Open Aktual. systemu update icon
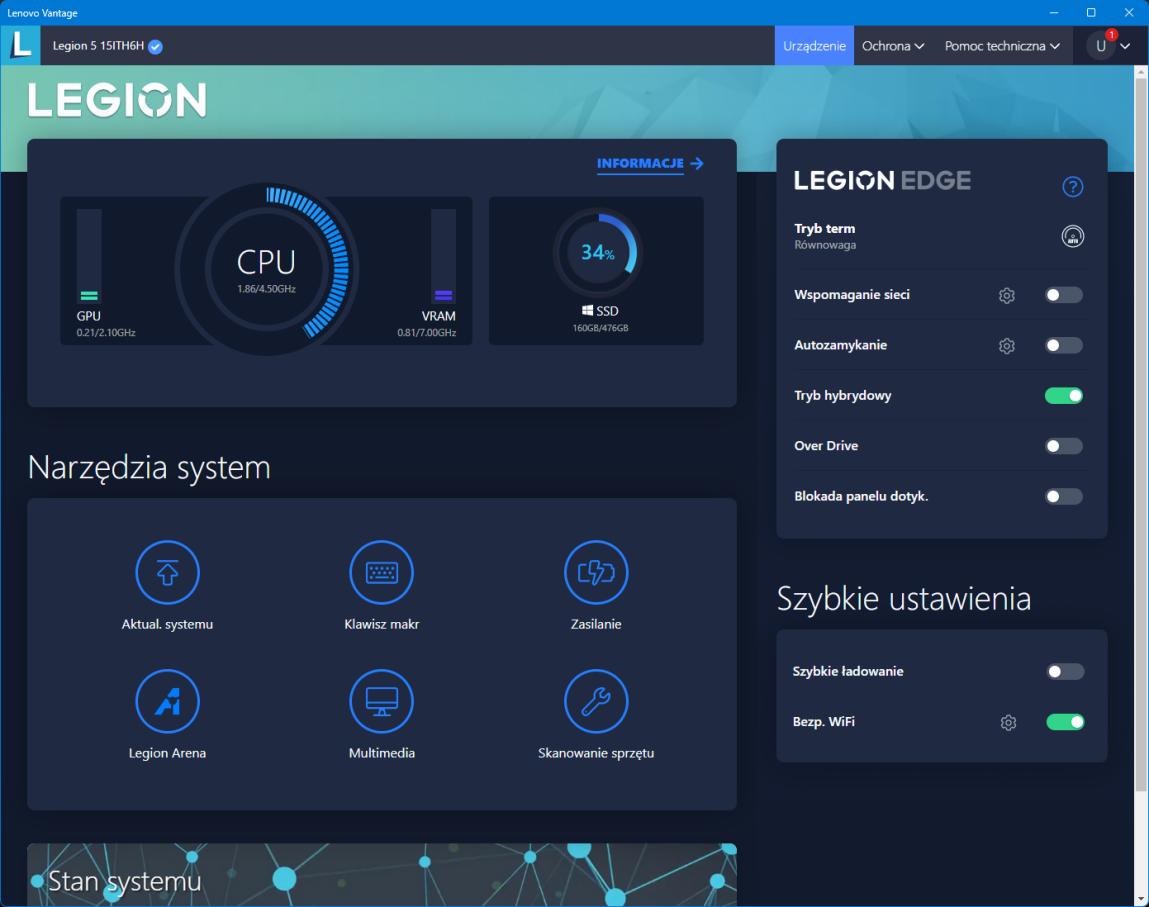The width and height of the screenshot is (1149, 907). coord(167,573)
